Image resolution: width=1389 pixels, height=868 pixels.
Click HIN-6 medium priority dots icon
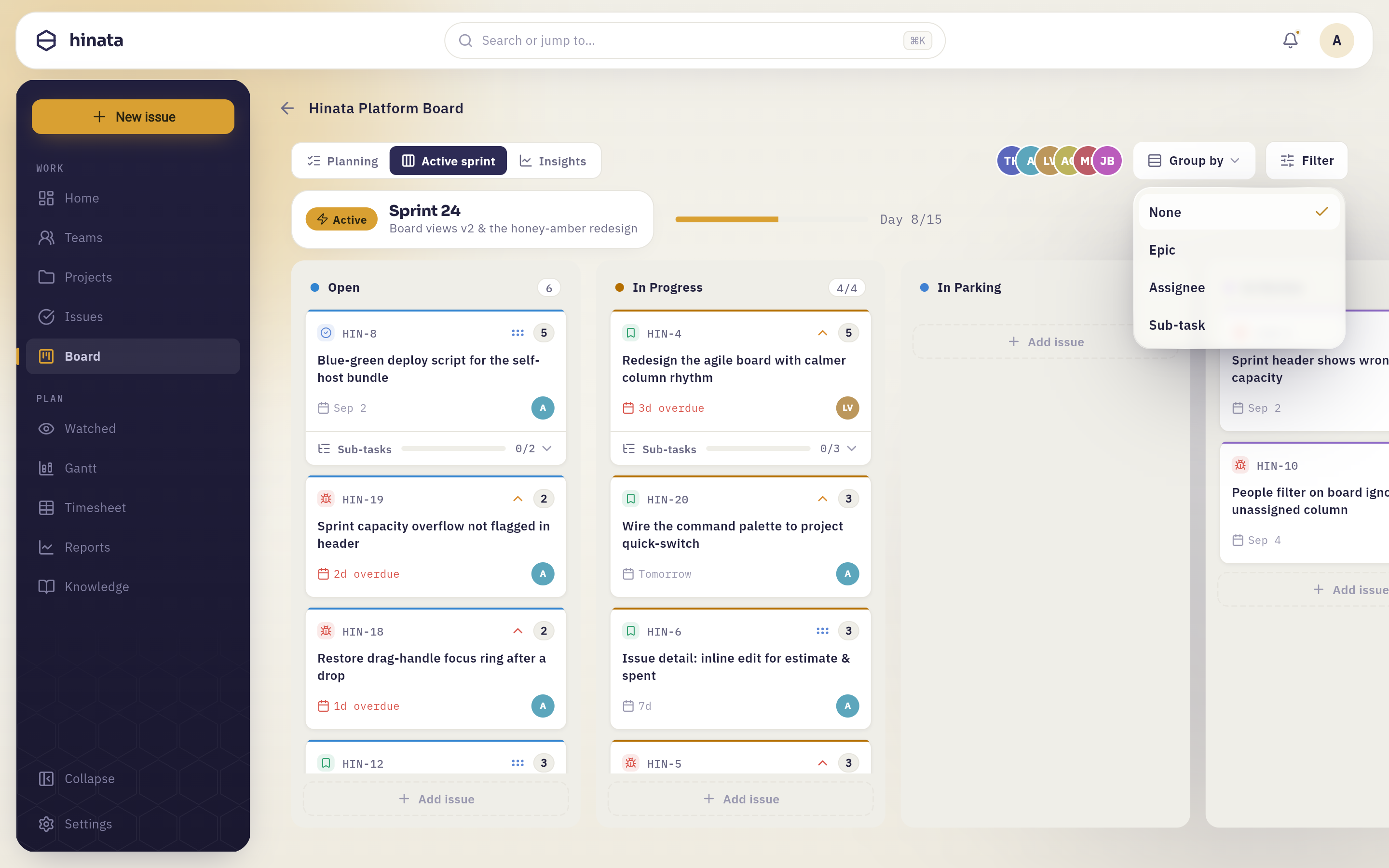[x=822, y=631]
